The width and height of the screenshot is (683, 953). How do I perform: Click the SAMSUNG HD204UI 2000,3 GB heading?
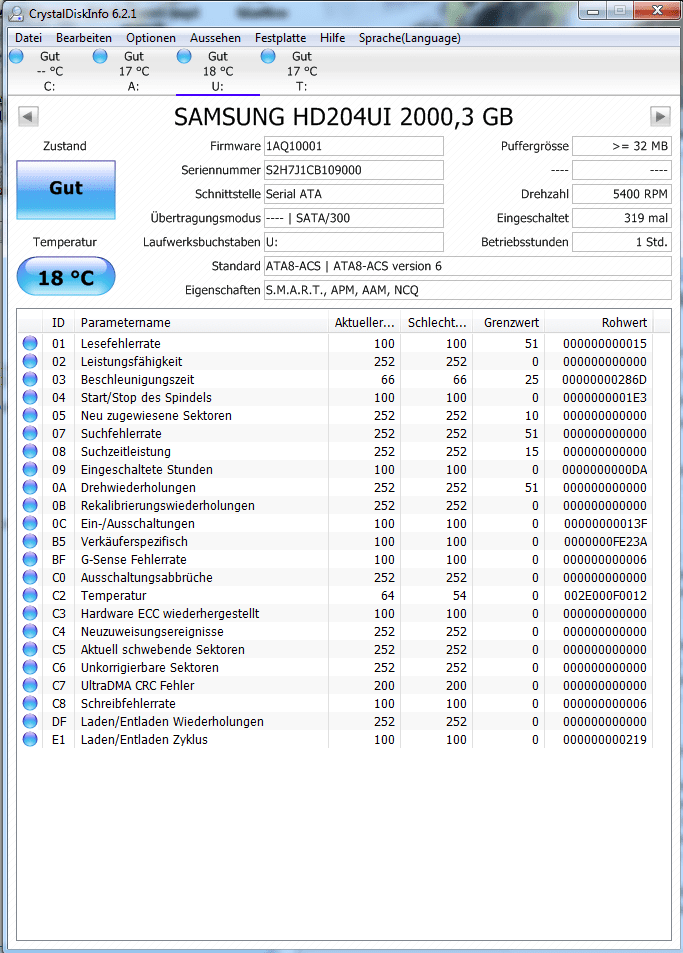(344, 117)
